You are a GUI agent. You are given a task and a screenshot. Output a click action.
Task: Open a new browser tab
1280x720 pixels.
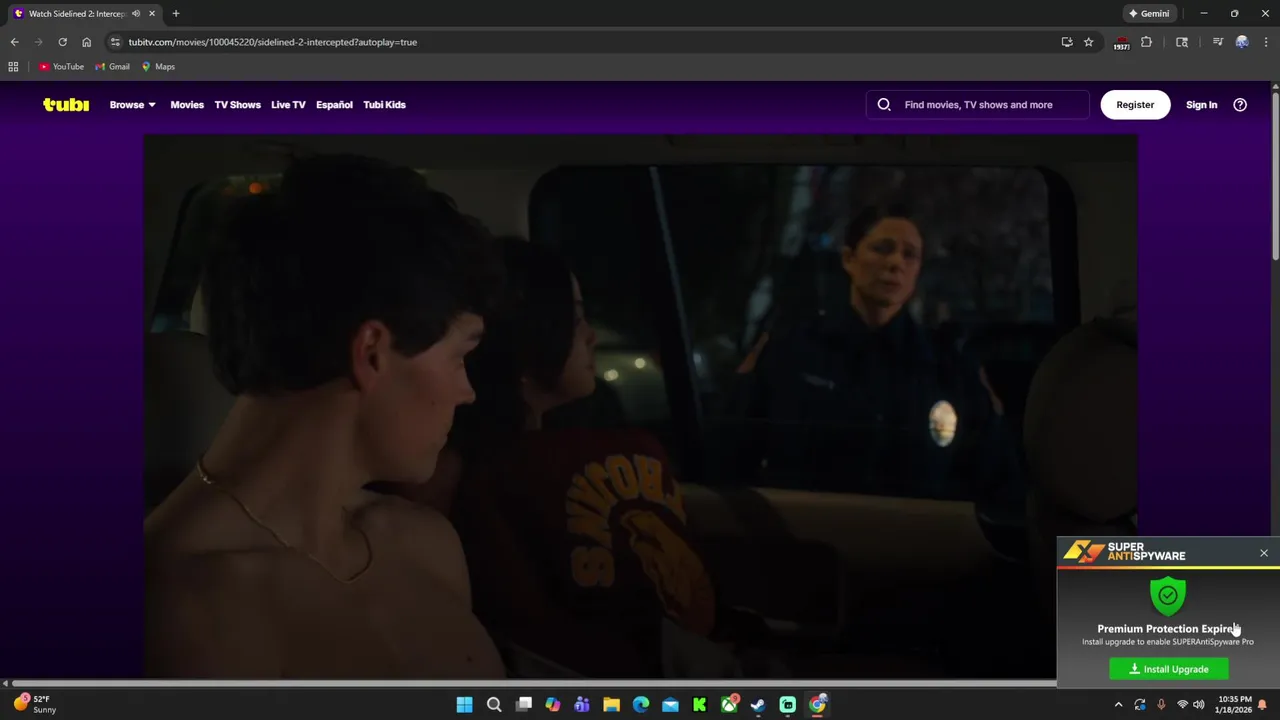coord(176,14)
